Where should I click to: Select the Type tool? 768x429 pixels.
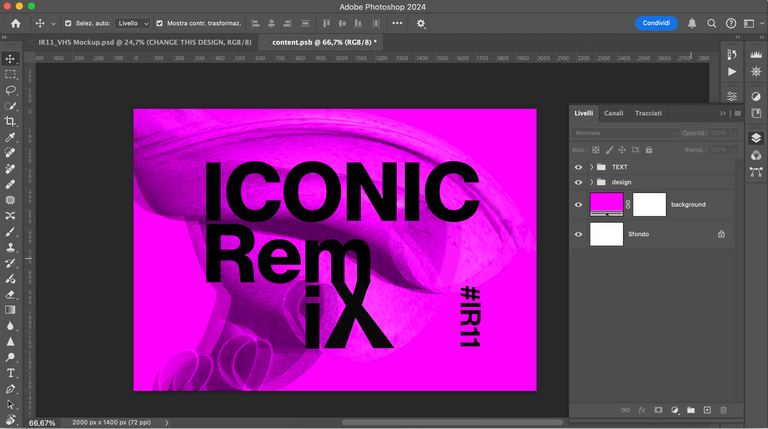(x=10, y=372)
